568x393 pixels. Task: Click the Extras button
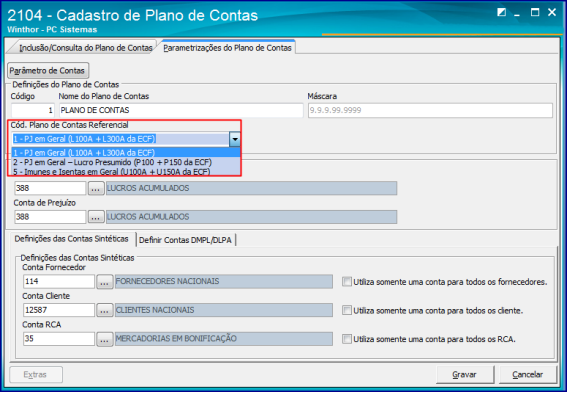(36, 375)
